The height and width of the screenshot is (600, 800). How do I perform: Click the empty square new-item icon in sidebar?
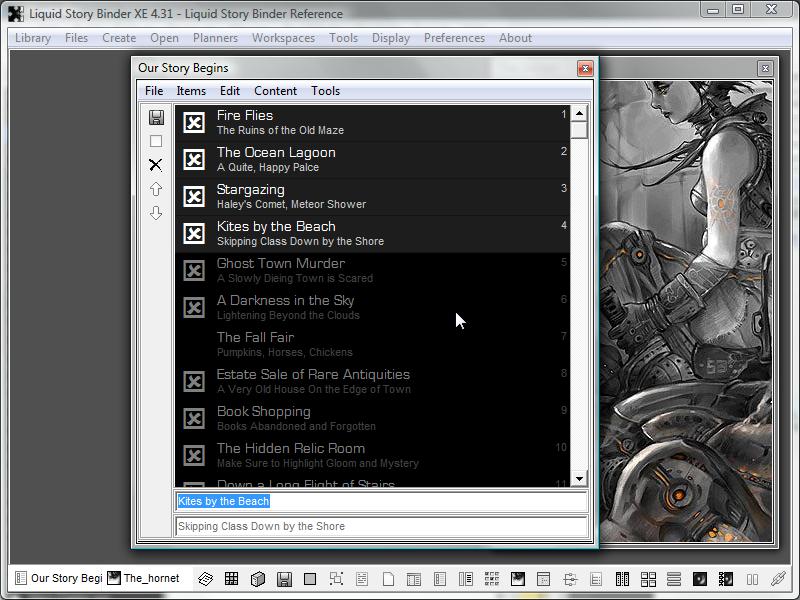156,142
